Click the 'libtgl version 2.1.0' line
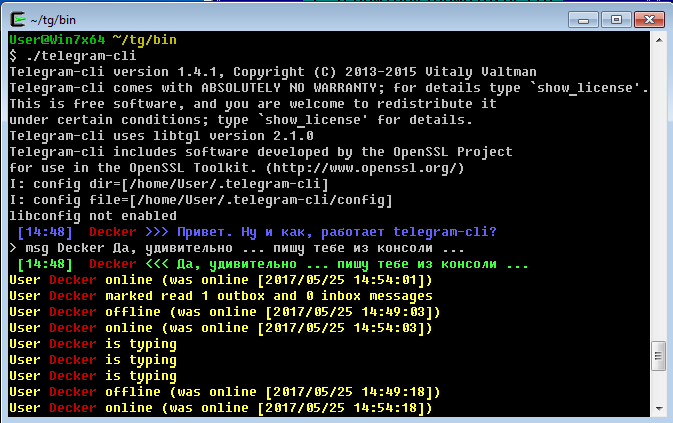The image size is (673, 423). tap(161, 136)
